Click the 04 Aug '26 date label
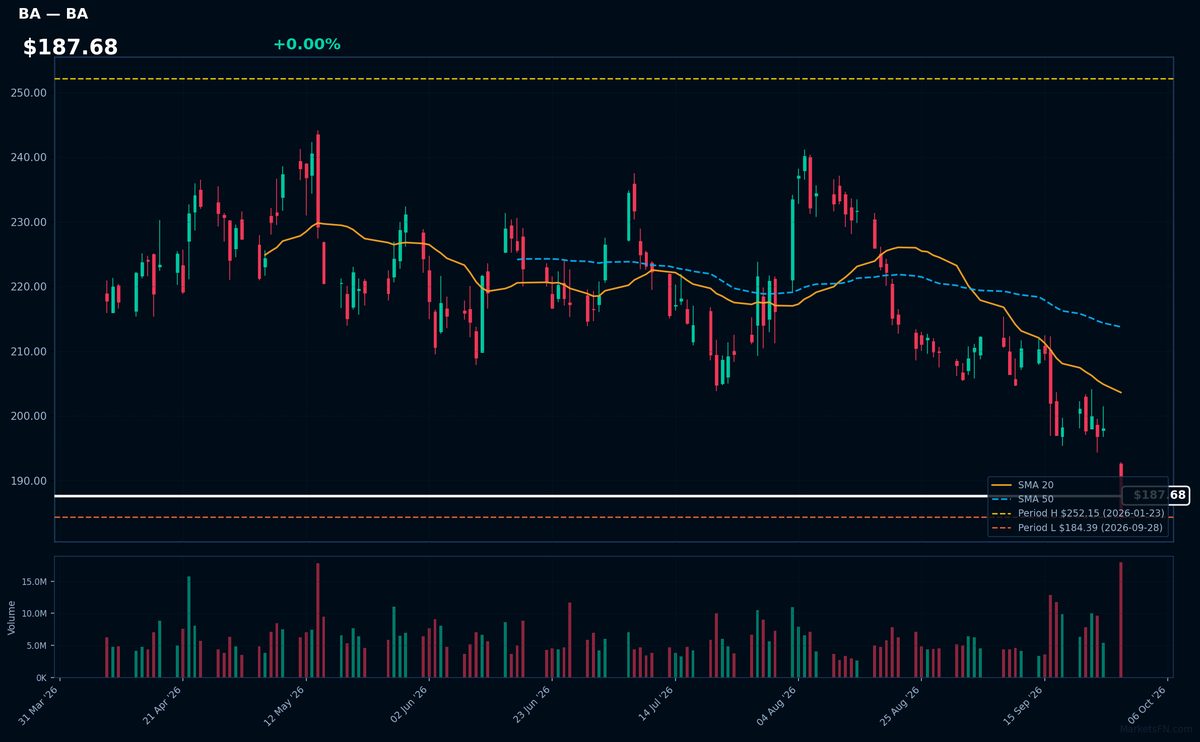This screenshot has height=742, width=1200. coord(779,704)
